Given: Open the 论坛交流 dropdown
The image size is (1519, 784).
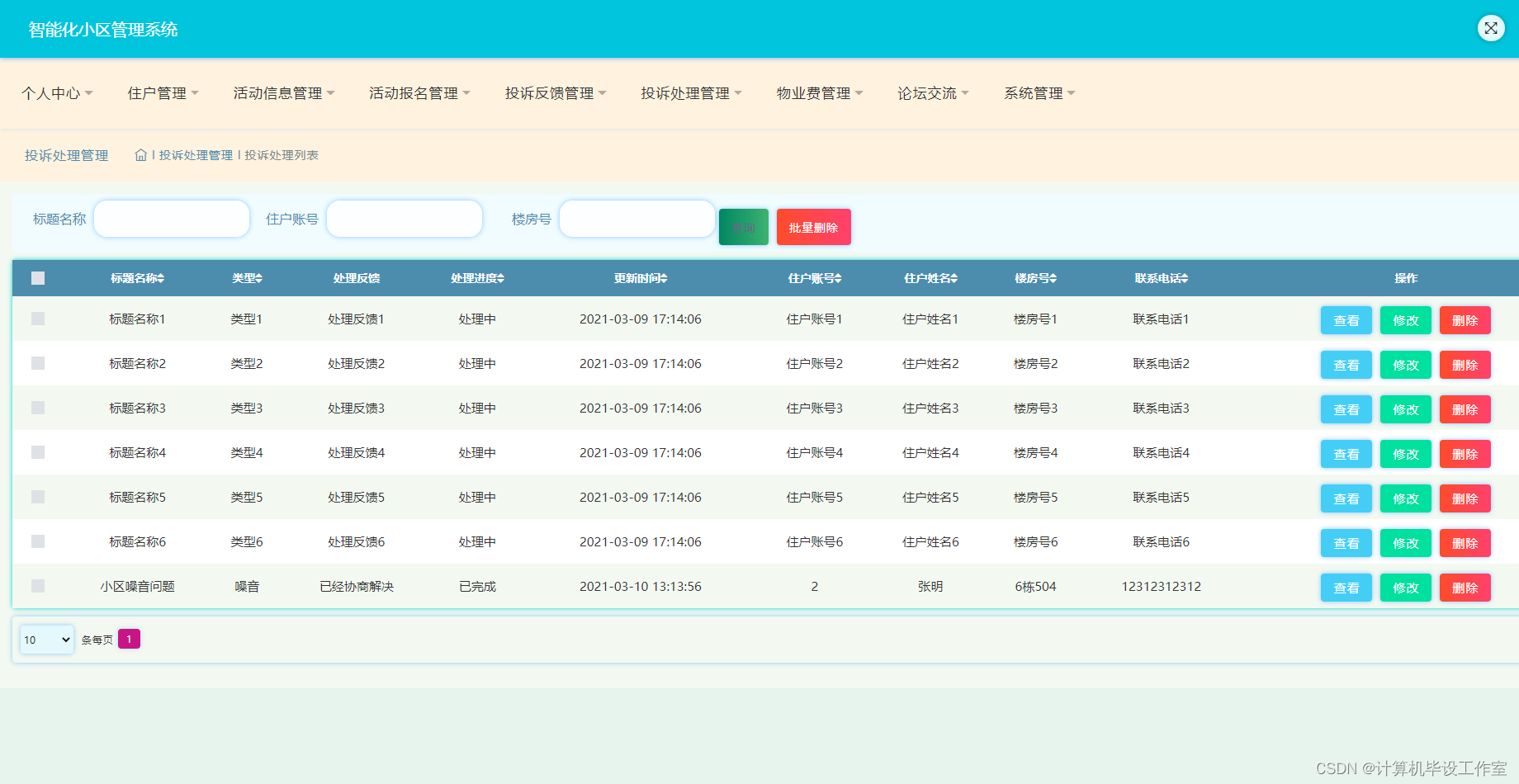Looking at the screenshot, I should click(933, 93).
